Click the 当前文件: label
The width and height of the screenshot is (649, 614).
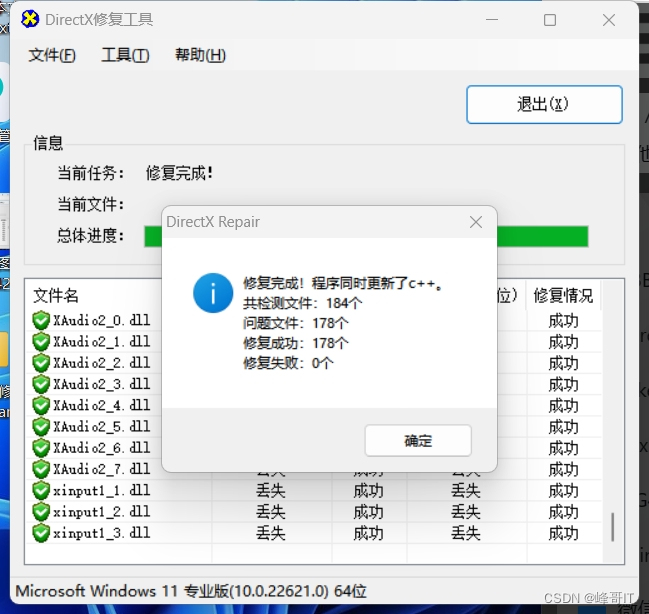[91, 205]
